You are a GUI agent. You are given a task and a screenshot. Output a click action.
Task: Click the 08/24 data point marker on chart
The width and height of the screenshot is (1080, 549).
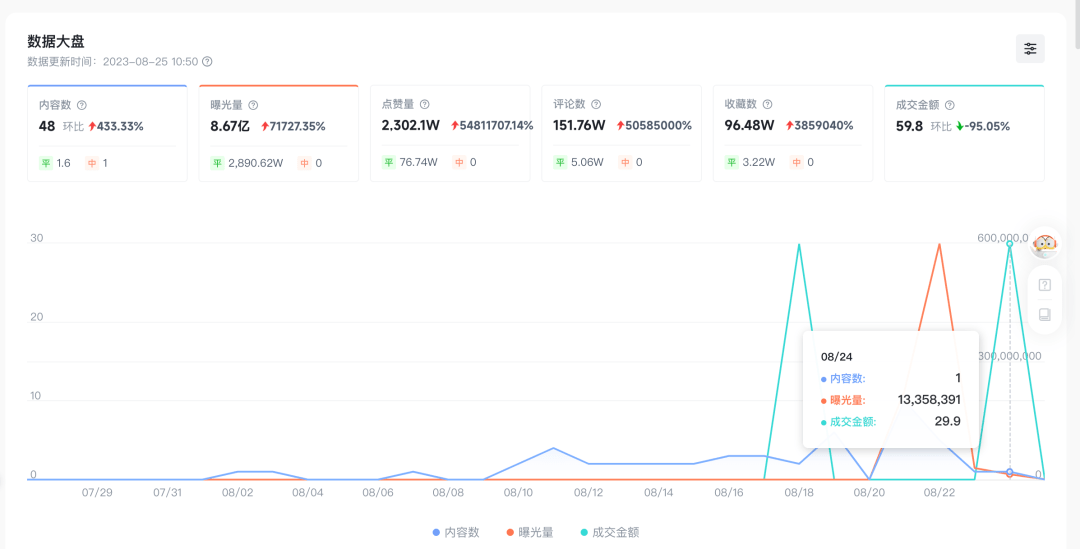tap(1010, 473)
